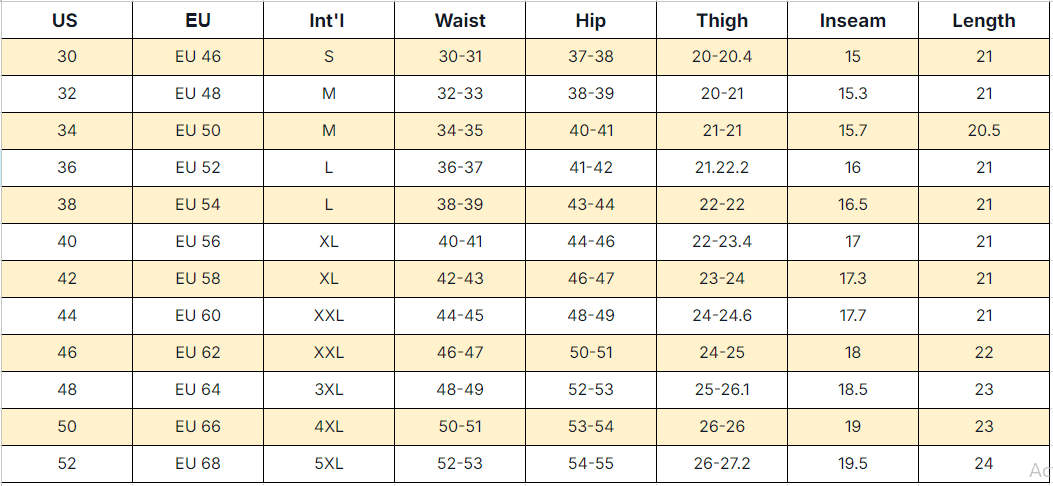Select the EU 60 cell
Screen dimensions: 1053x486
point(198,316)
